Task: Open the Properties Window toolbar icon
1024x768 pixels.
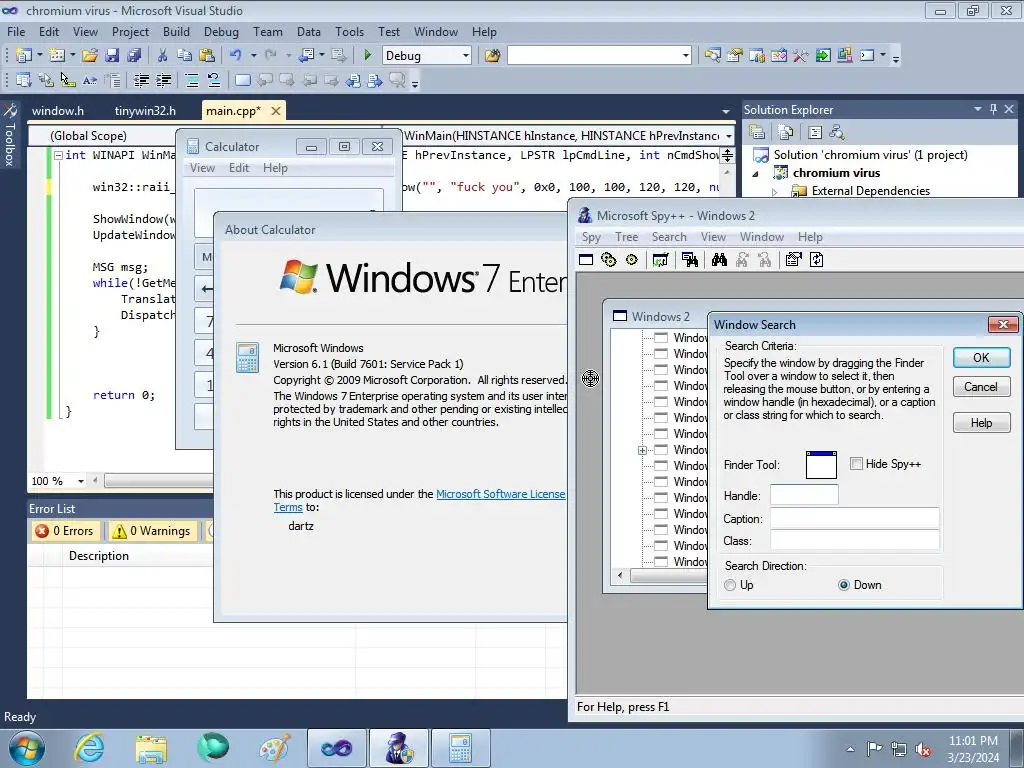Action: [x=735, y=56]
